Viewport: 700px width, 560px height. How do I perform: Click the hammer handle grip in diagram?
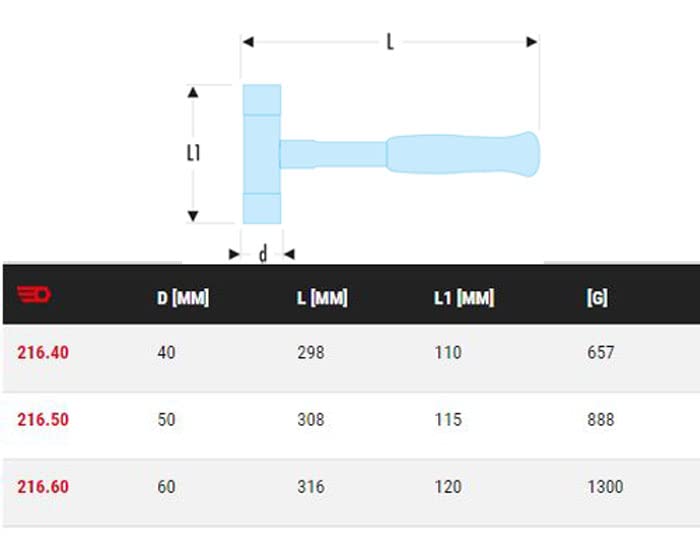click(x=462, y=154)
